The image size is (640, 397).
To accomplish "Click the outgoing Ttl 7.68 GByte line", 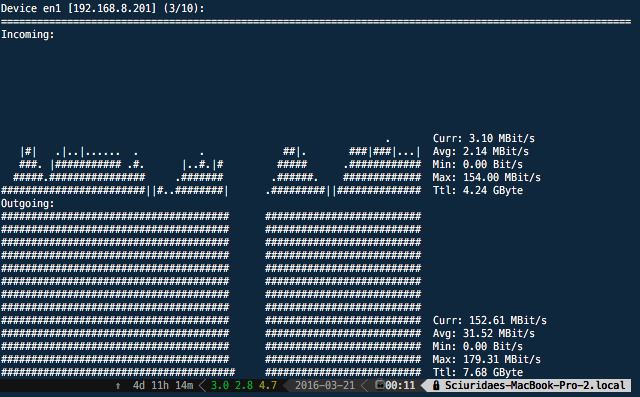I will click(x=478, y=372).
